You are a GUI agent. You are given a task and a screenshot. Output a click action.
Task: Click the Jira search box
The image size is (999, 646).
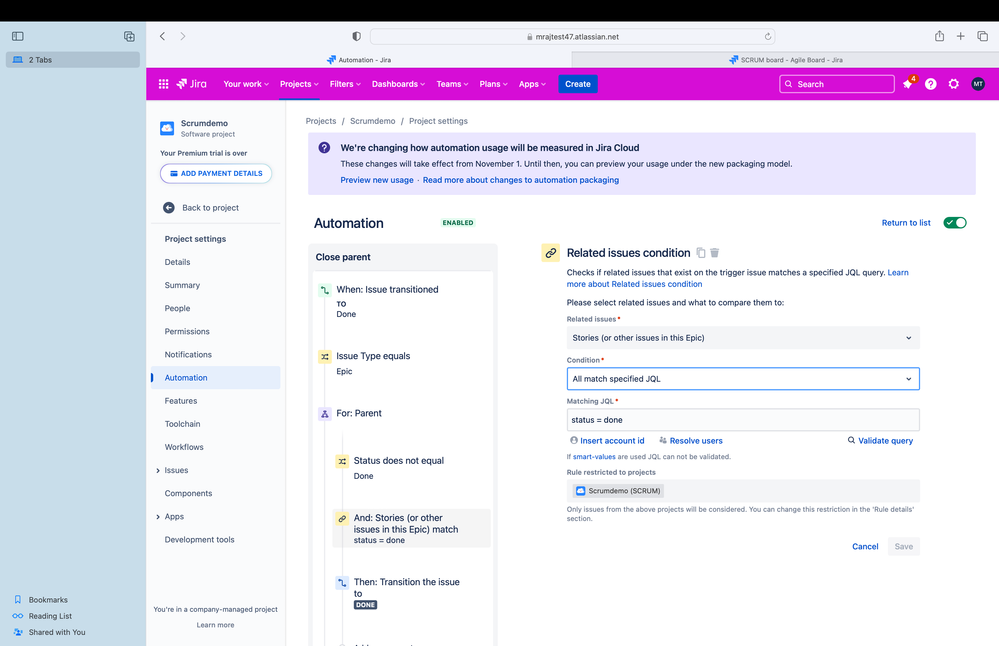(837, 84)
